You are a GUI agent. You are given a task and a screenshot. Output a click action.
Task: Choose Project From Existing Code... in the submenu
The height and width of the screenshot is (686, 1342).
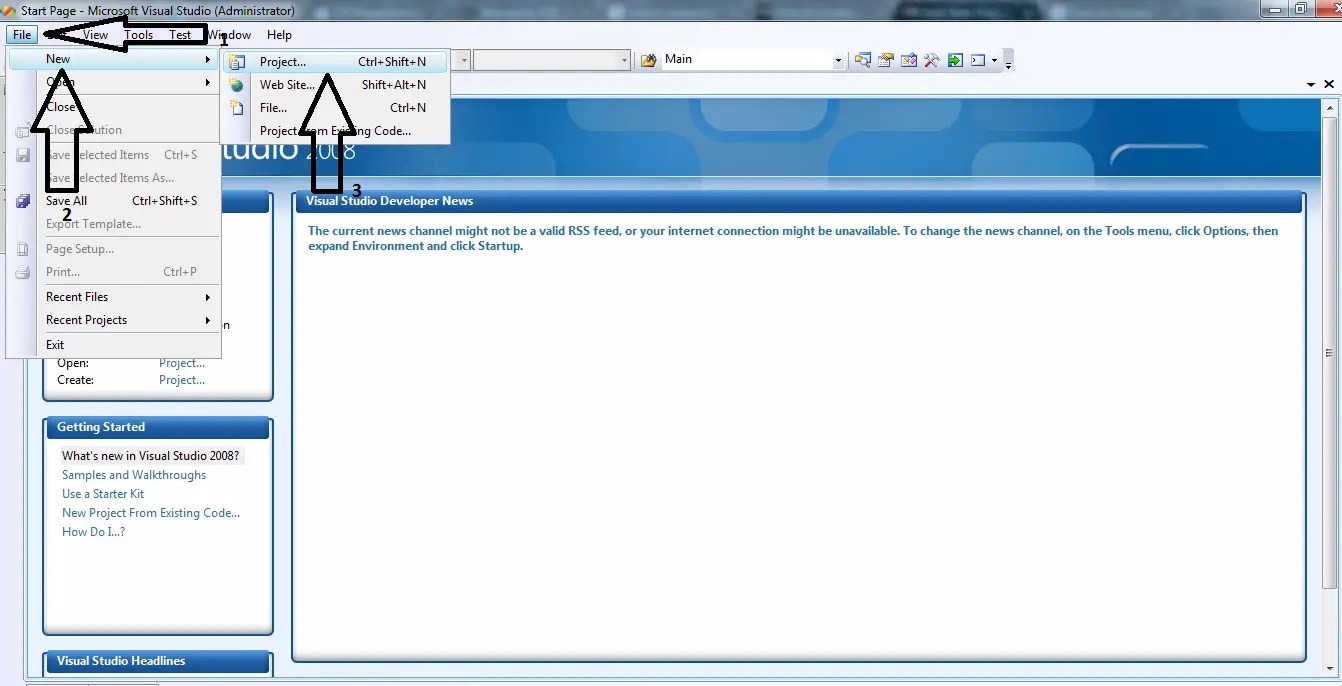pyautogui.click(x=336, y=131)
